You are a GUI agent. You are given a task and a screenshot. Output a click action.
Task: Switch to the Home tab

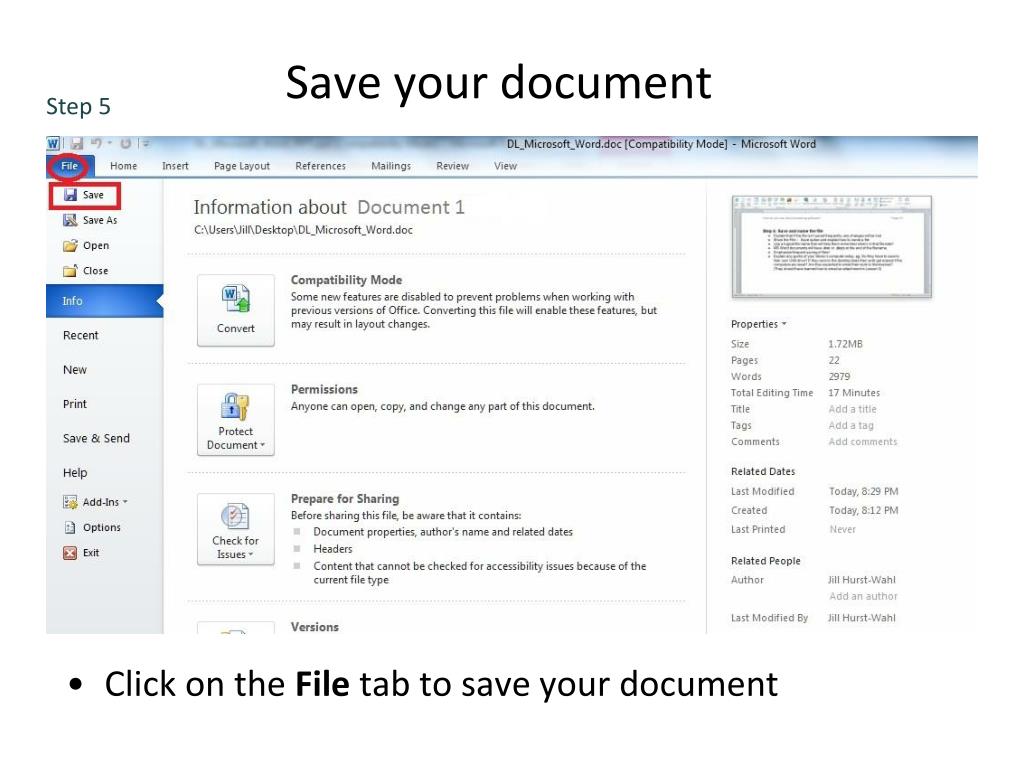(123, 166)
